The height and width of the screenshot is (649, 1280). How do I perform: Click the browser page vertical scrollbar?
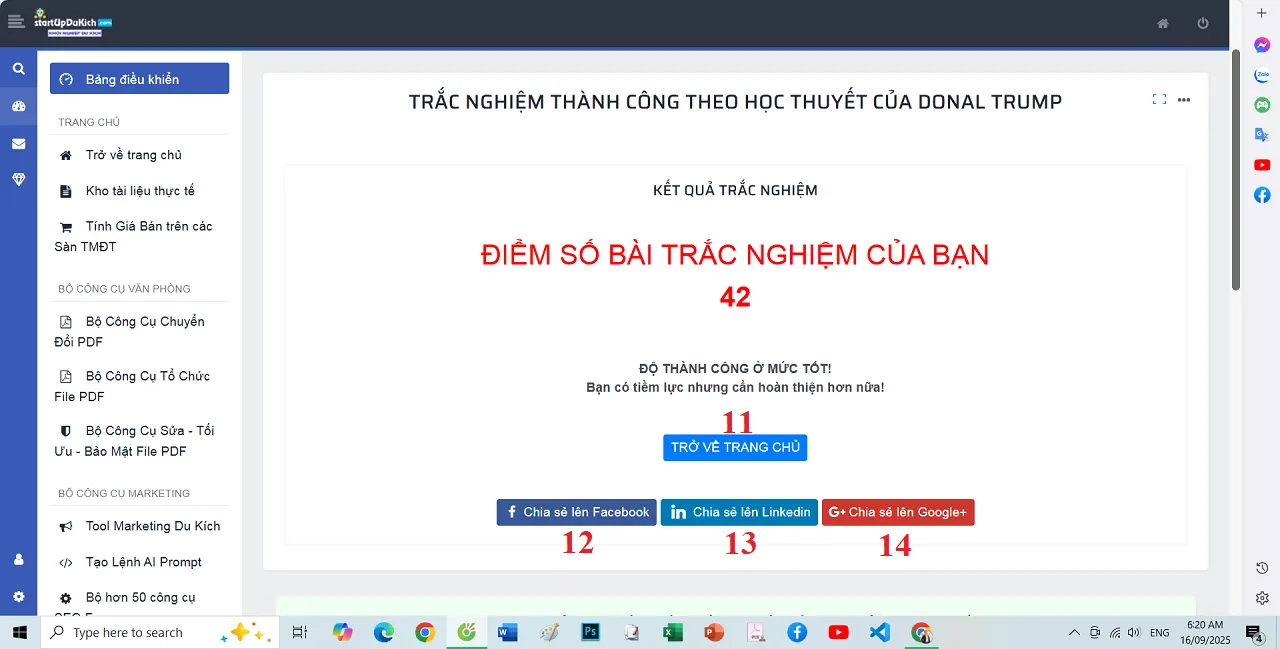1236,170
